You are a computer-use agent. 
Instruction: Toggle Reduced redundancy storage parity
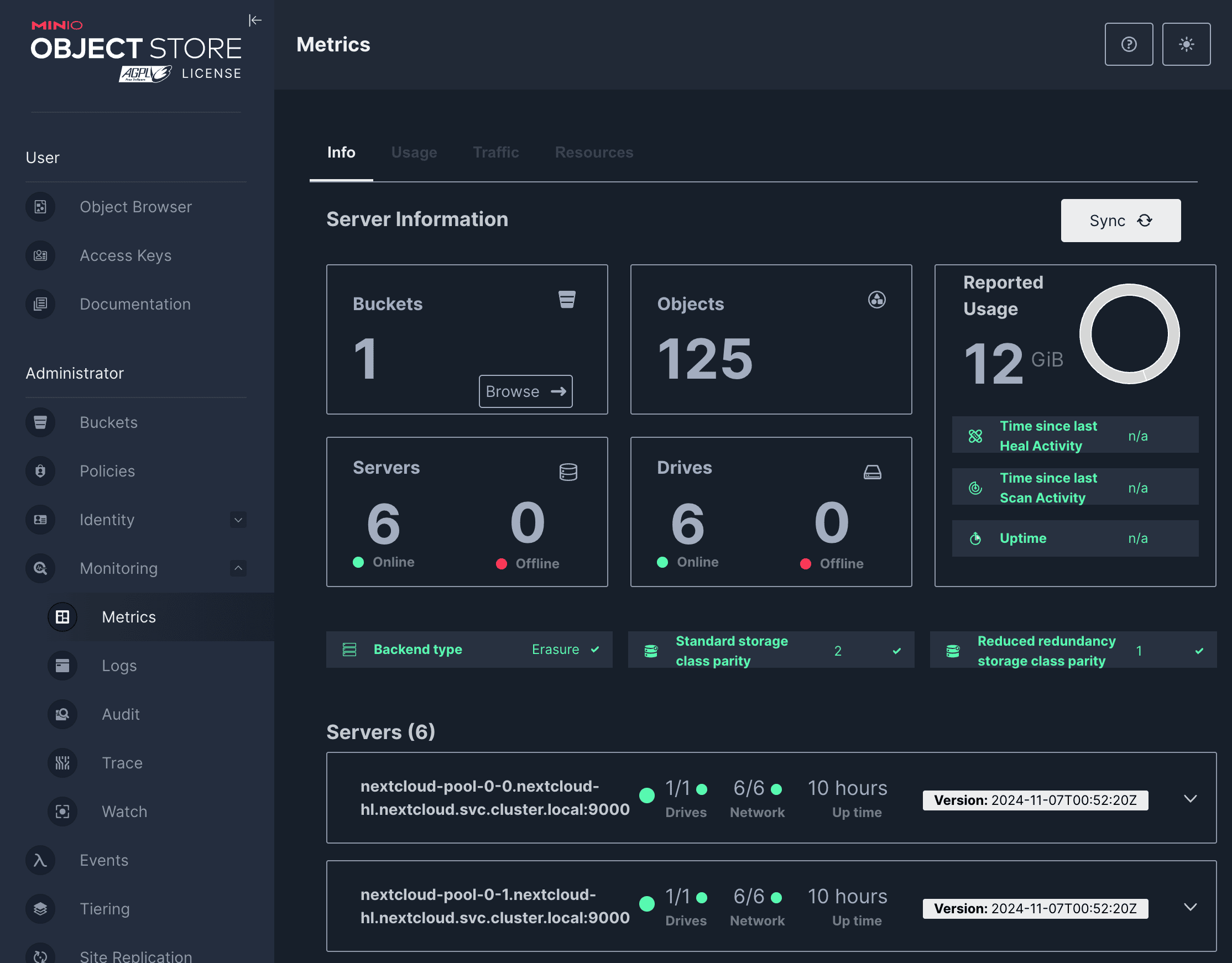coord(1199,649)
